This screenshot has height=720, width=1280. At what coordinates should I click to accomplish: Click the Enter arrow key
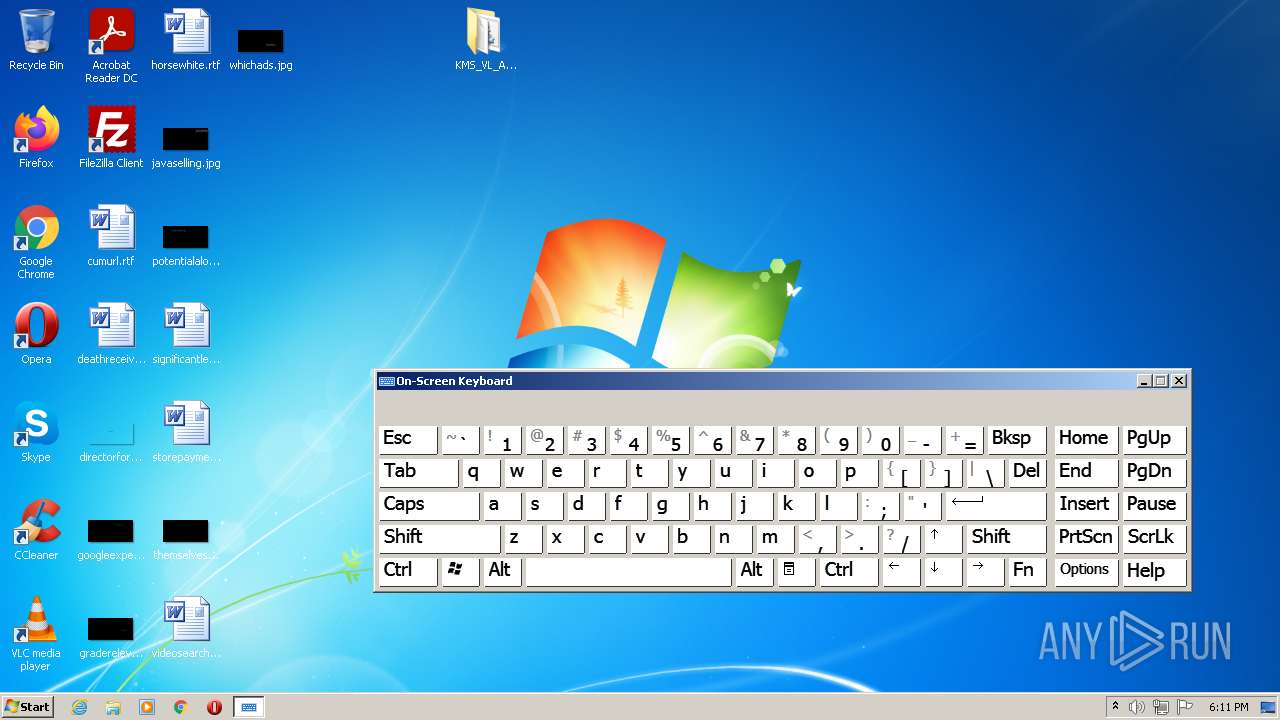pyautogui.click(x=996, y=505)
